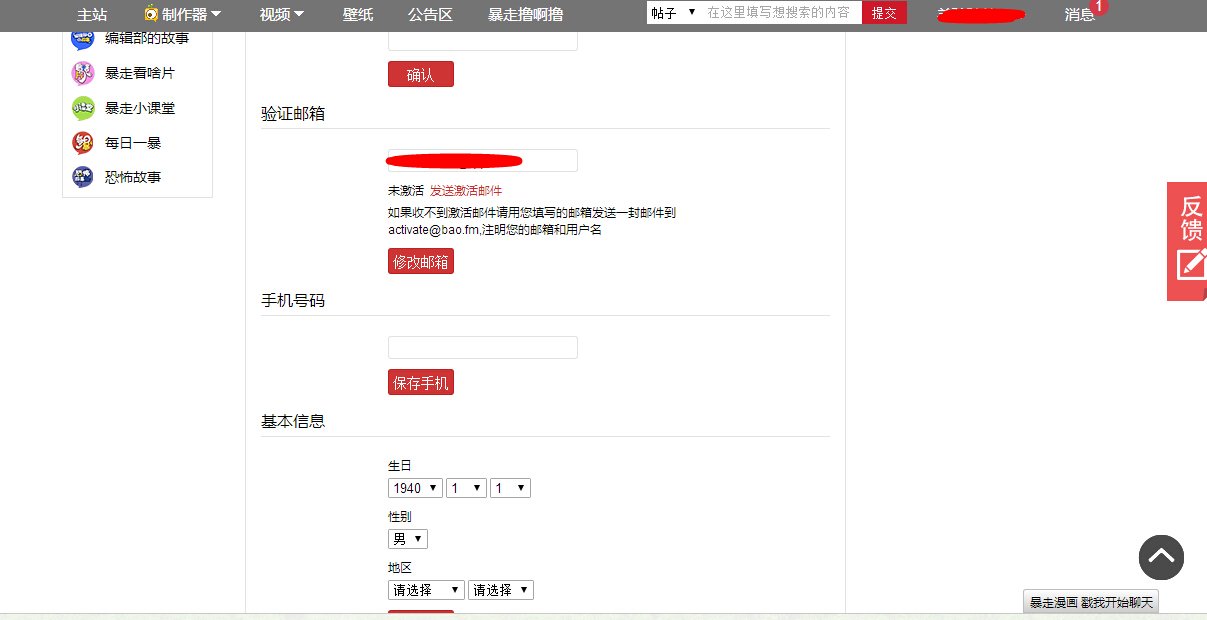Click the phone number input field
1207x620 pixels.
(482, 347)
